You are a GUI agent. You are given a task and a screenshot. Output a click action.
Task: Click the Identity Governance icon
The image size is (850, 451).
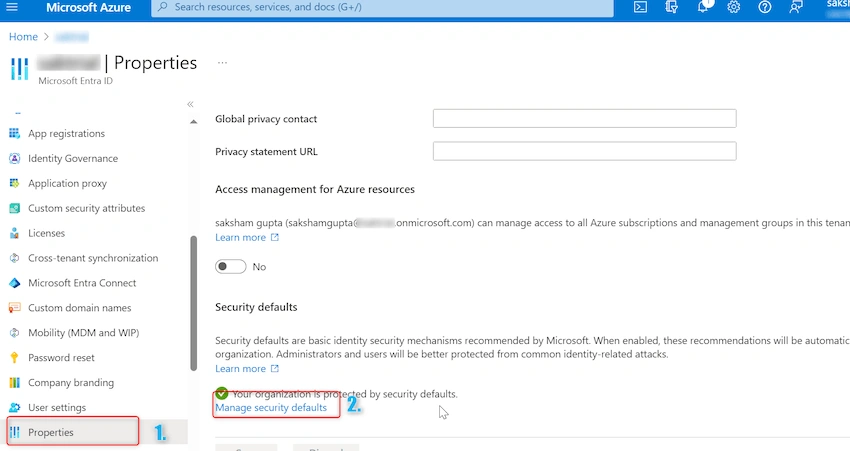click(x=15, y=158)
